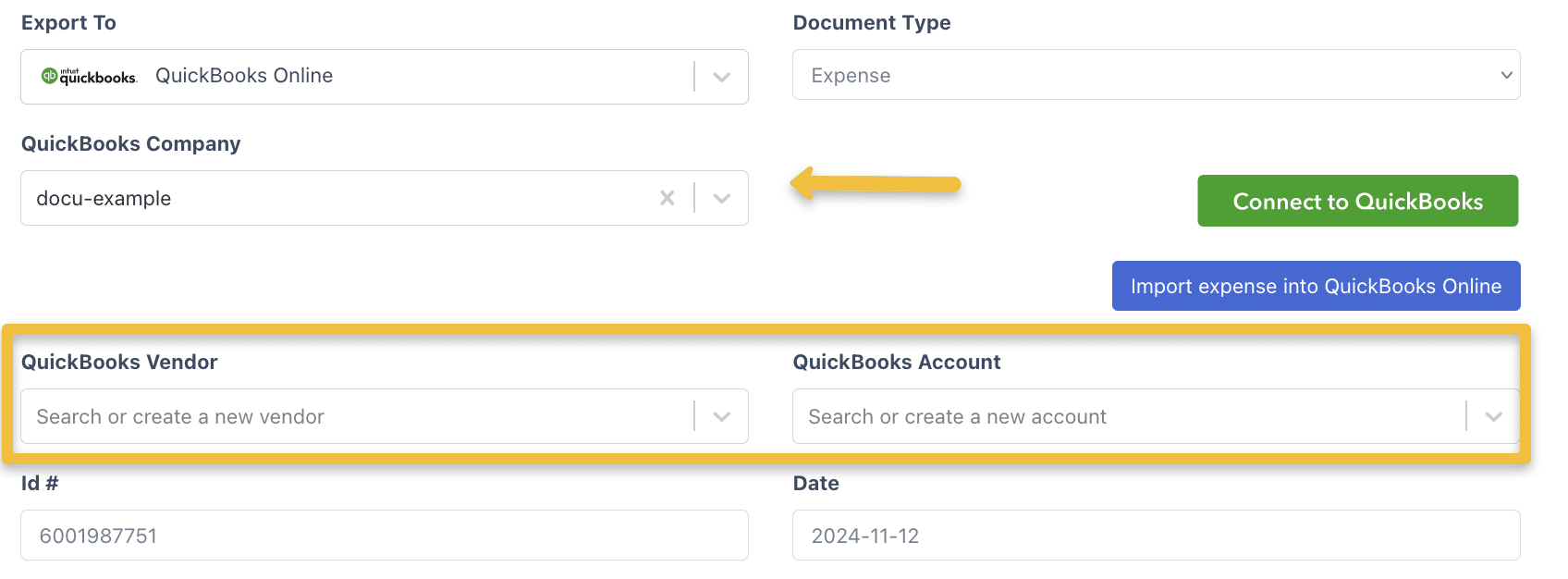Expand the QuickBooks Company dropdown chevron
Image resolution: width=1568 pixels, height=579 pixels.
(722, 198)
